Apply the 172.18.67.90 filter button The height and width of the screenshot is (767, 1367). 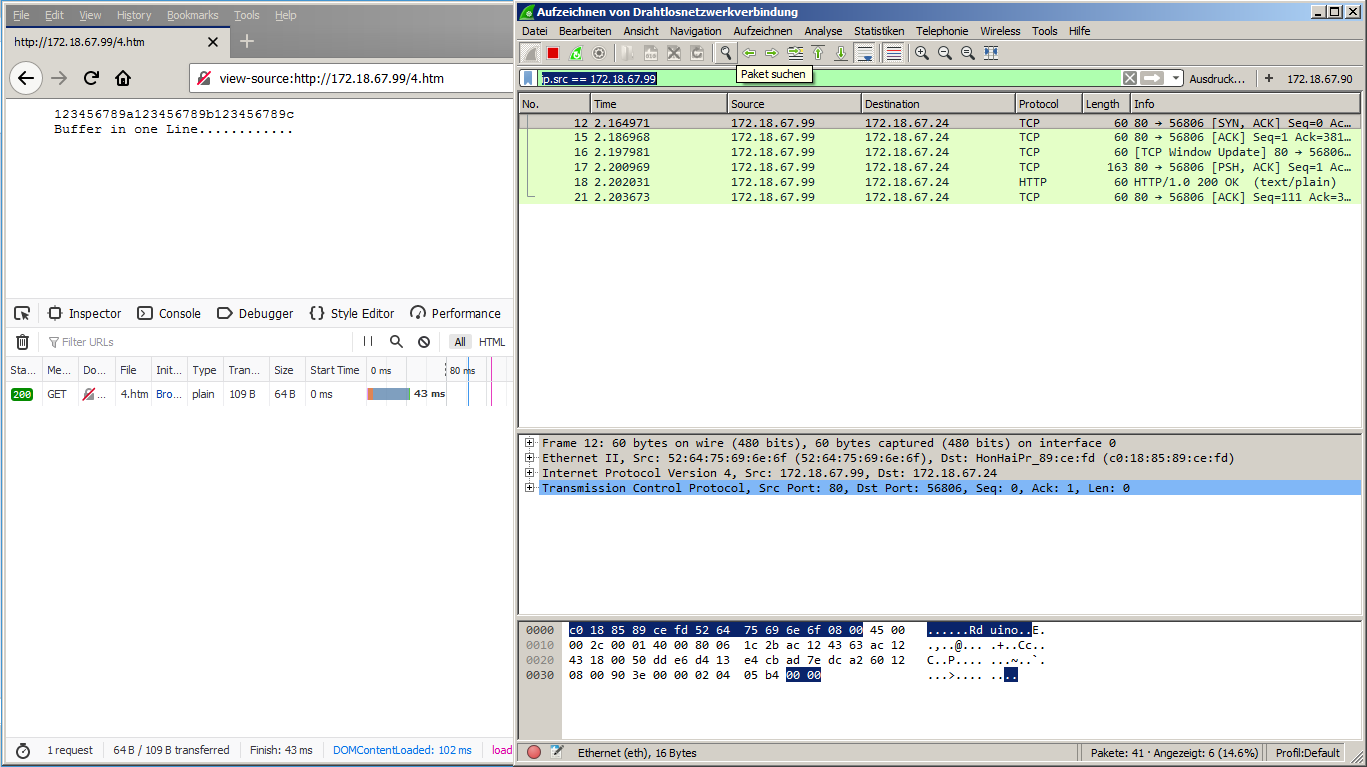(x=1318, y=78)
